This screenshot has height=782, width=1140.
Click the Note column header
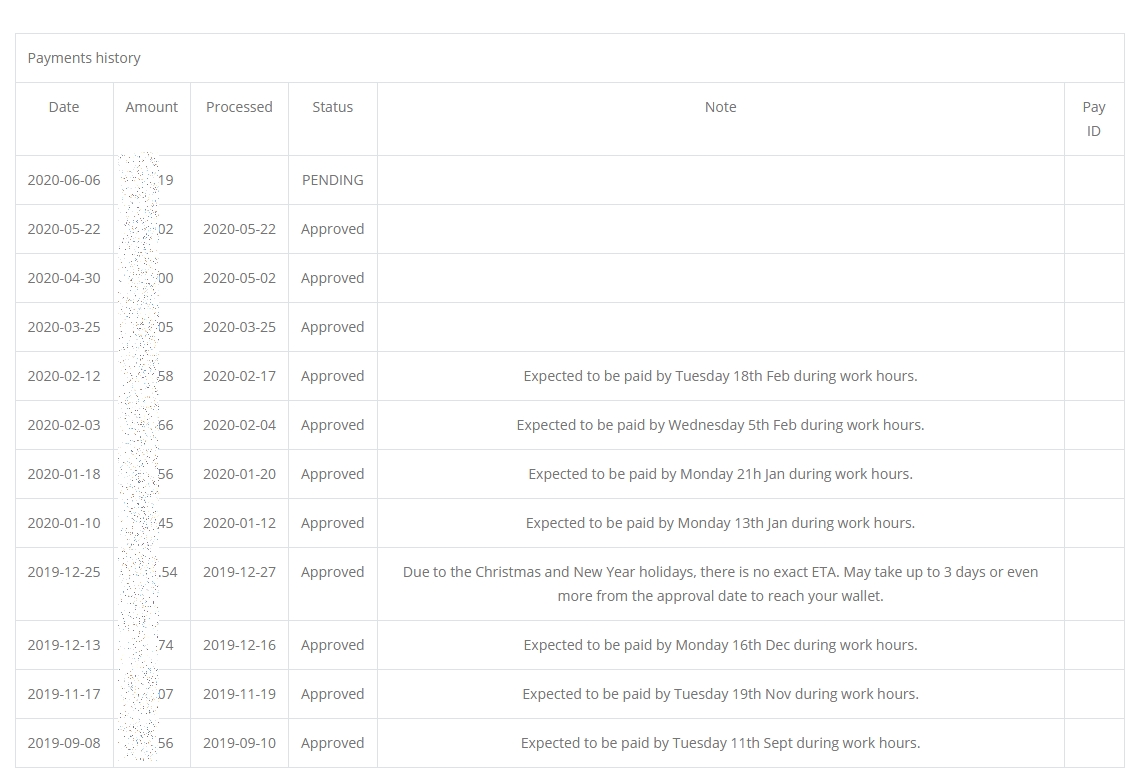[x=720, y=107]
